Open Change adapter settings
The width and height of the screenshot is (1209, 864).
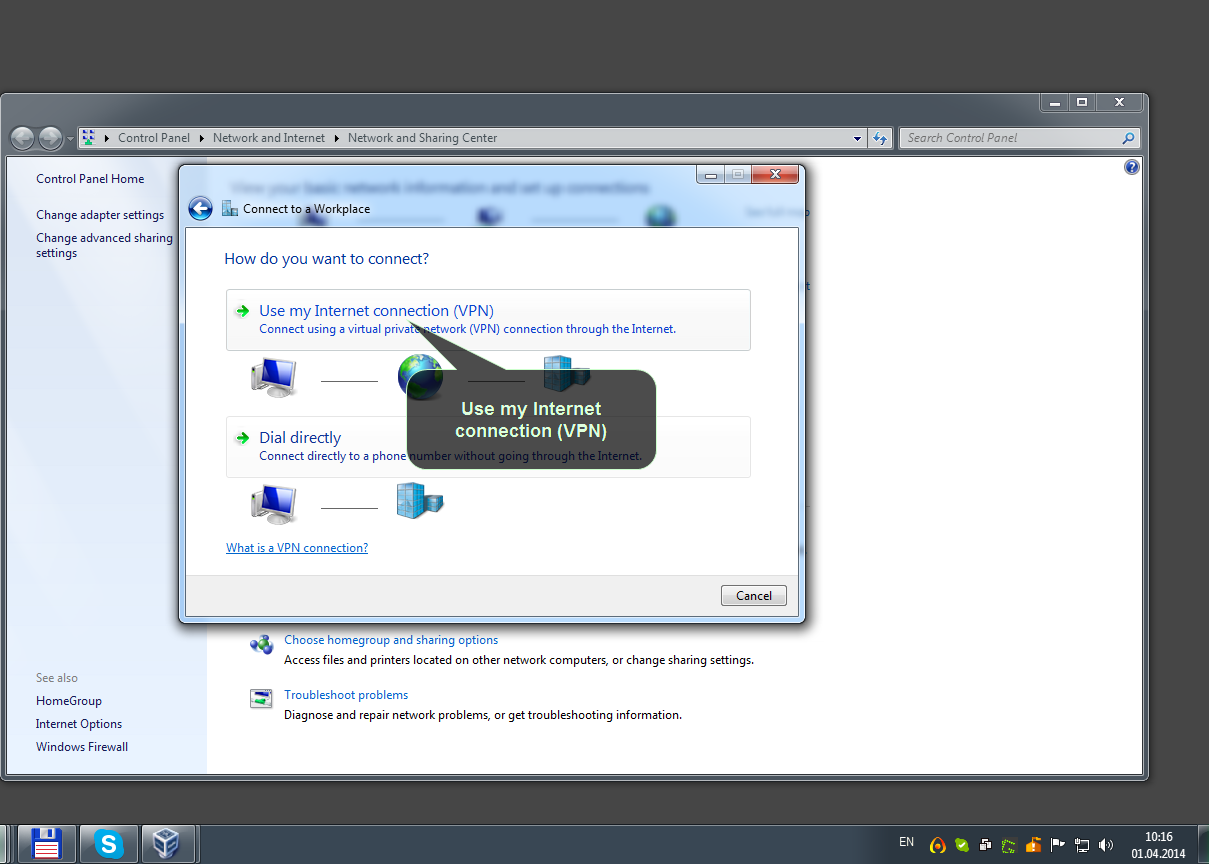coord(100,215)
